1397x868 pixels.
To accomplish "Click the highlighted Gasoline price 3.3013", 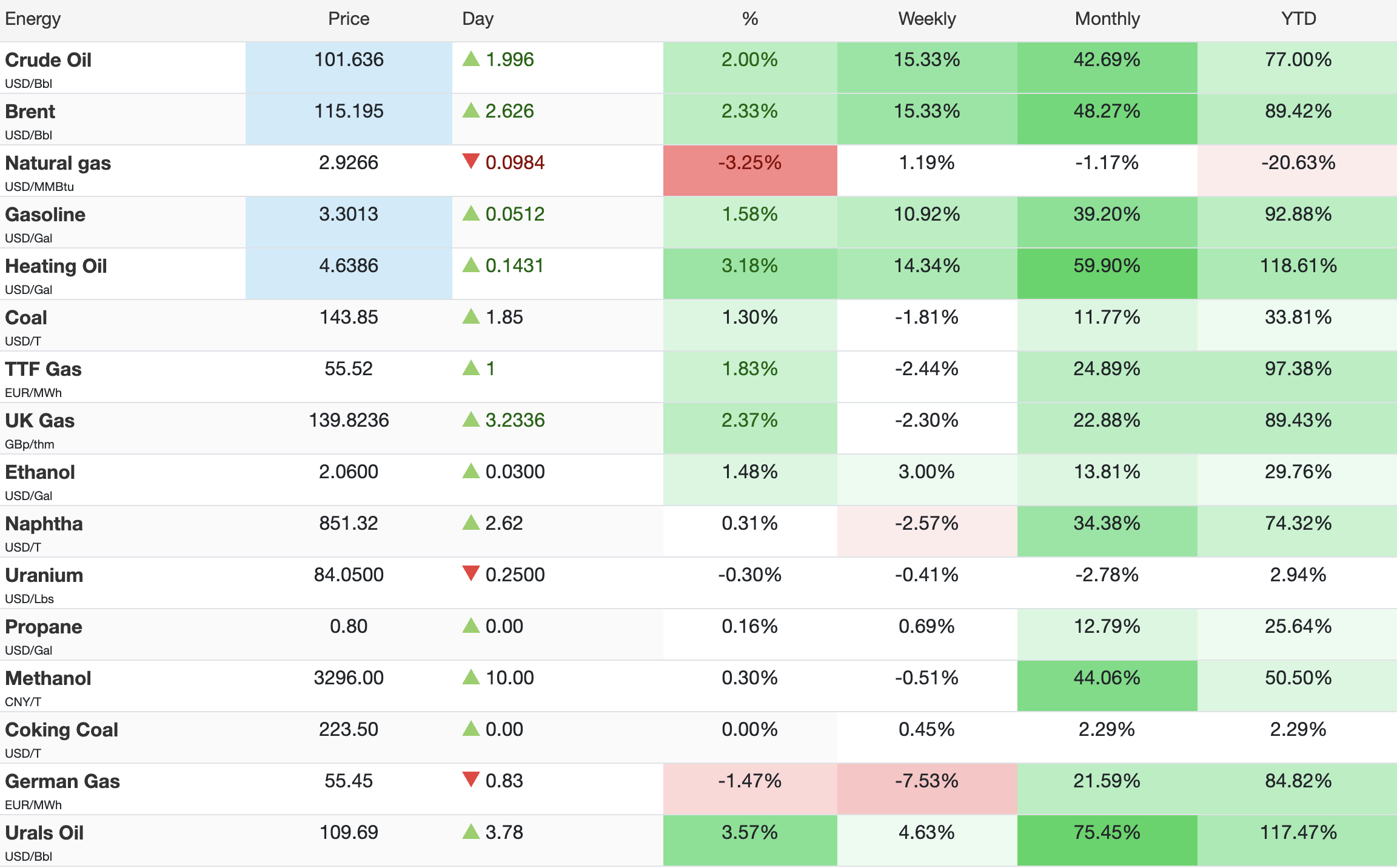I will point(349,215).
